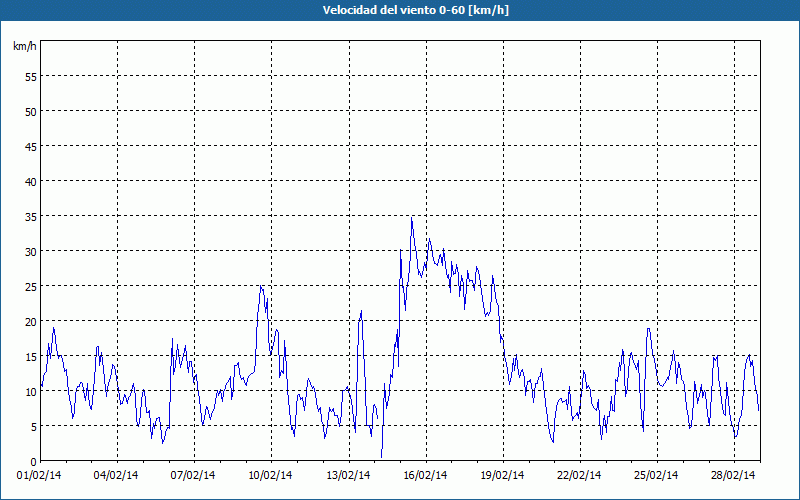Click the date label 25/02/14
The width and height of the screenshot is (800, 500).
tap(656, 476)
